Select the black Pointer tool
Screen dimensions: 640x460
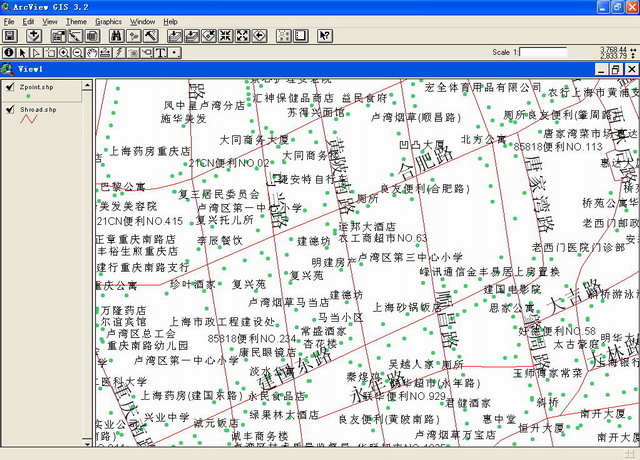(x=23, y=53)
